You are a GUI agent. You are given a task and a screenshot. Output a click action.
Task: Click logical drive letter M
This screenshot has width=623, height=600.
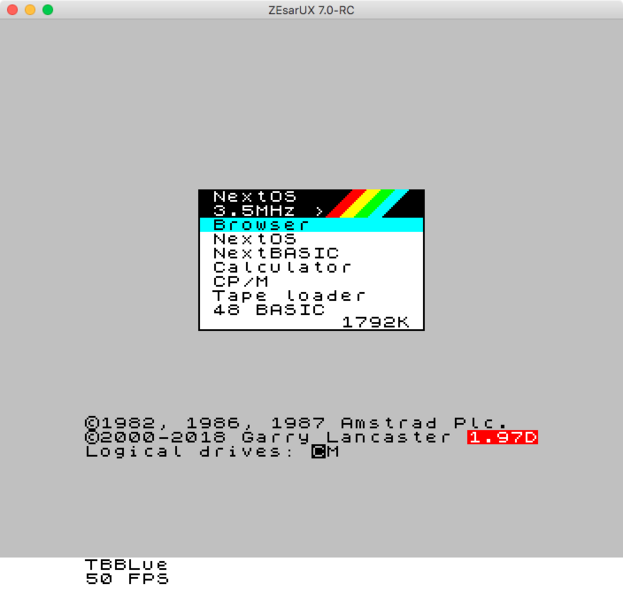click(333, 451)
